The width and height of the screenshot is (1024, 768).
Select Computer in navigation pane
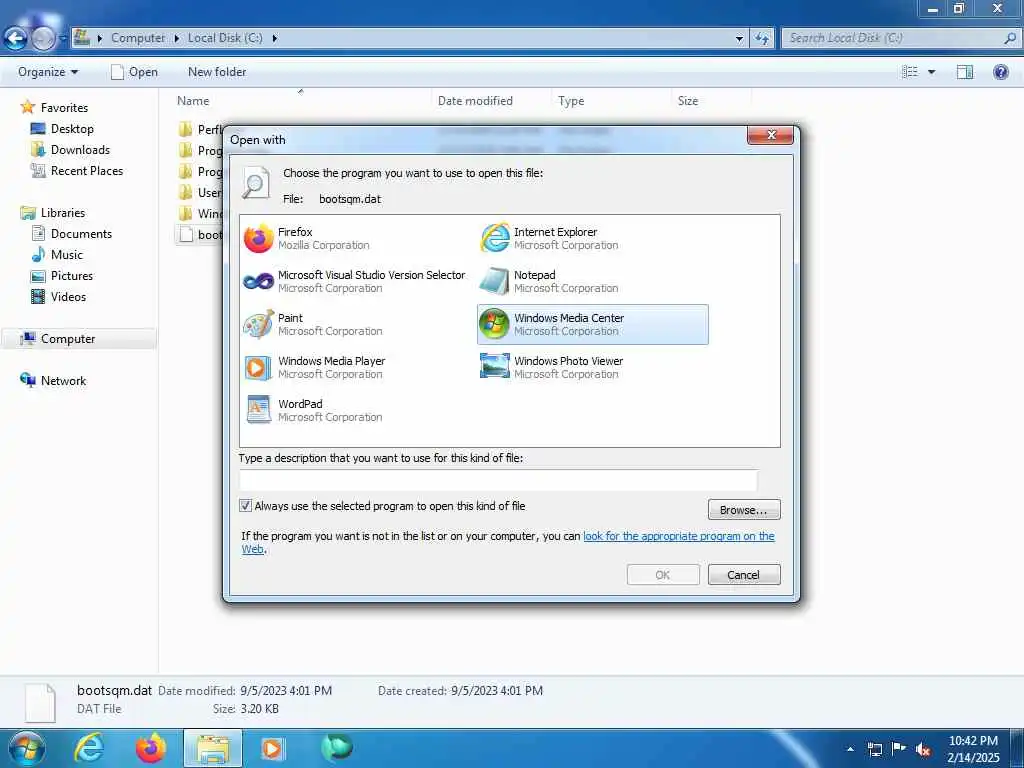[68, 339]
